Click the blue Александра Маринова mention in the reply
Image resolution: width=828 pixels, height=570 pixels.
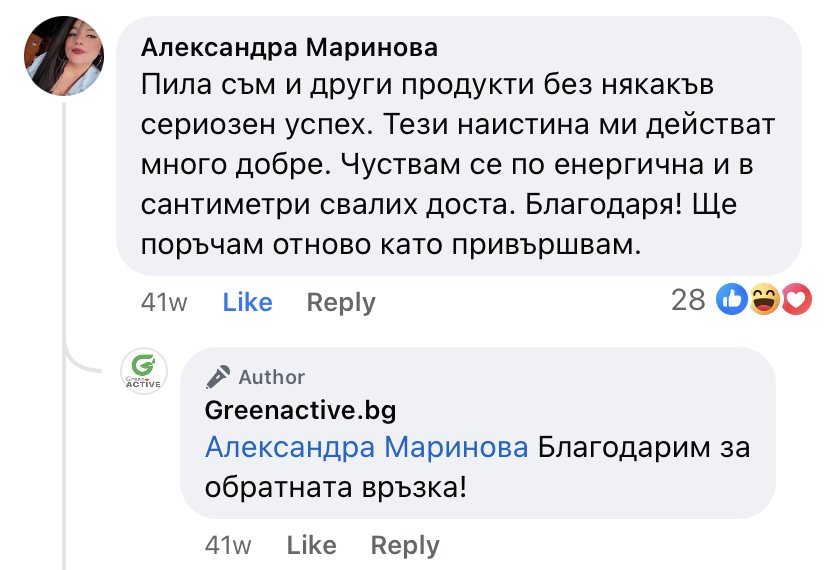coord(366,447)
